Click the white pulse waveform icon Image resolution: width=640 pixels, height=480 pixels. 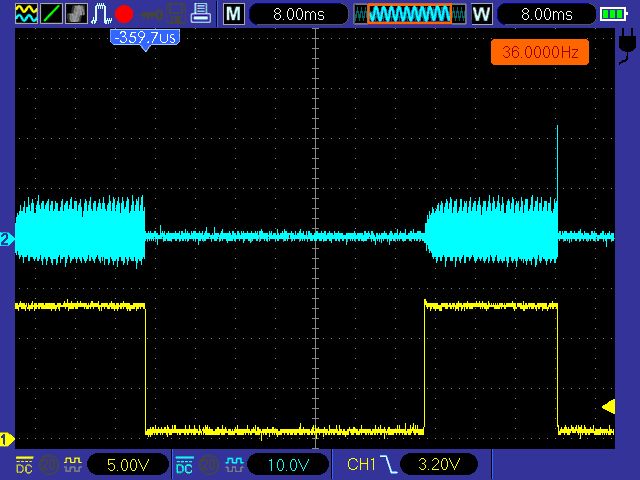[x=101, y=14]
